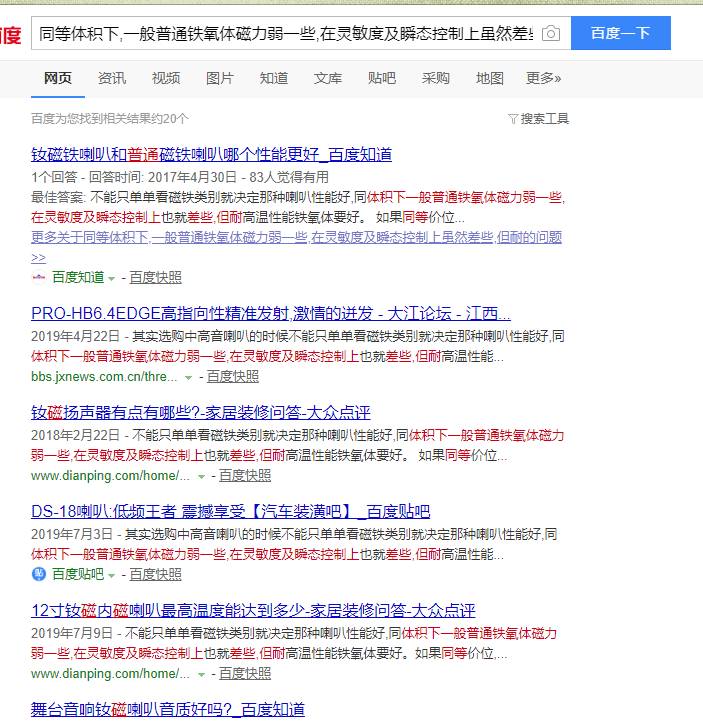Expand the 更多» menu
This screenshot has width=703, height=721.
[543, 78]
